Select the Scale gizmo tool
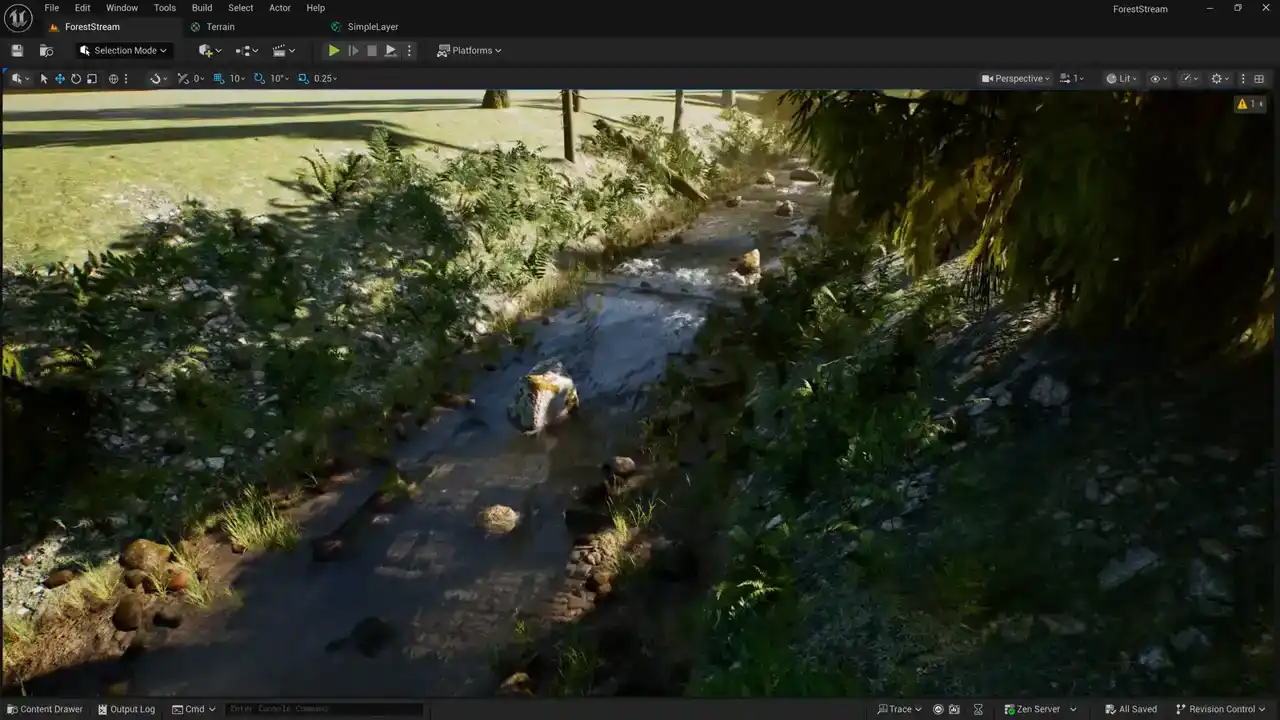The height and width of the screenshot is (720, 1280). pyautogui.click(x=92, y=78)
